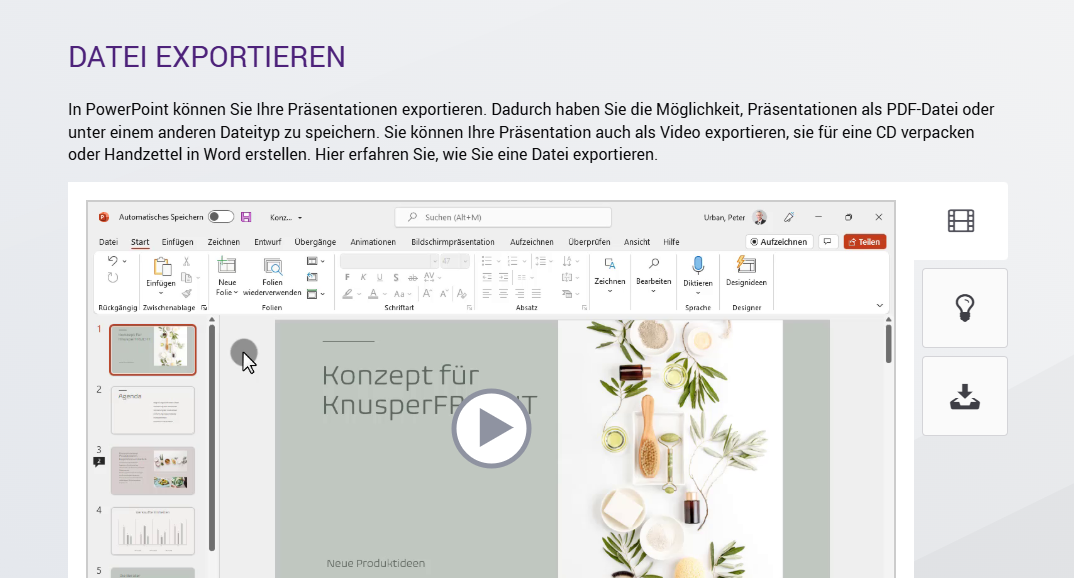1074x578 pixels.
Task: Click the download tray icon
Action: (964, 396)
